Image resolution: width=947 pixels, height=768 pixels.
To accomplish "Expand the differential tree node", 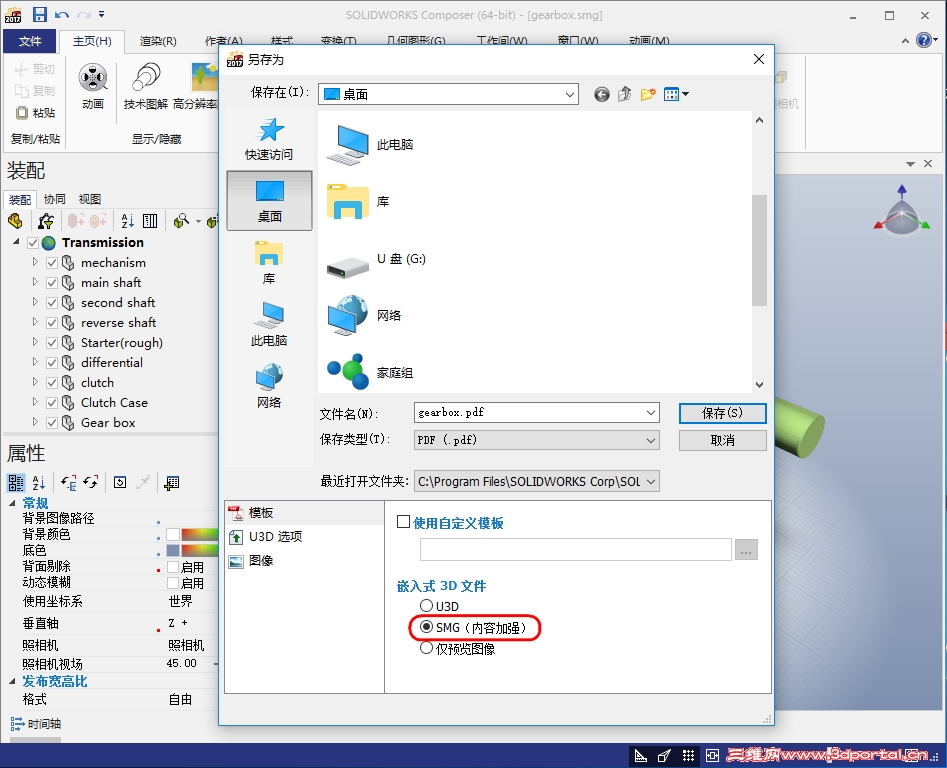I will 35,362.
